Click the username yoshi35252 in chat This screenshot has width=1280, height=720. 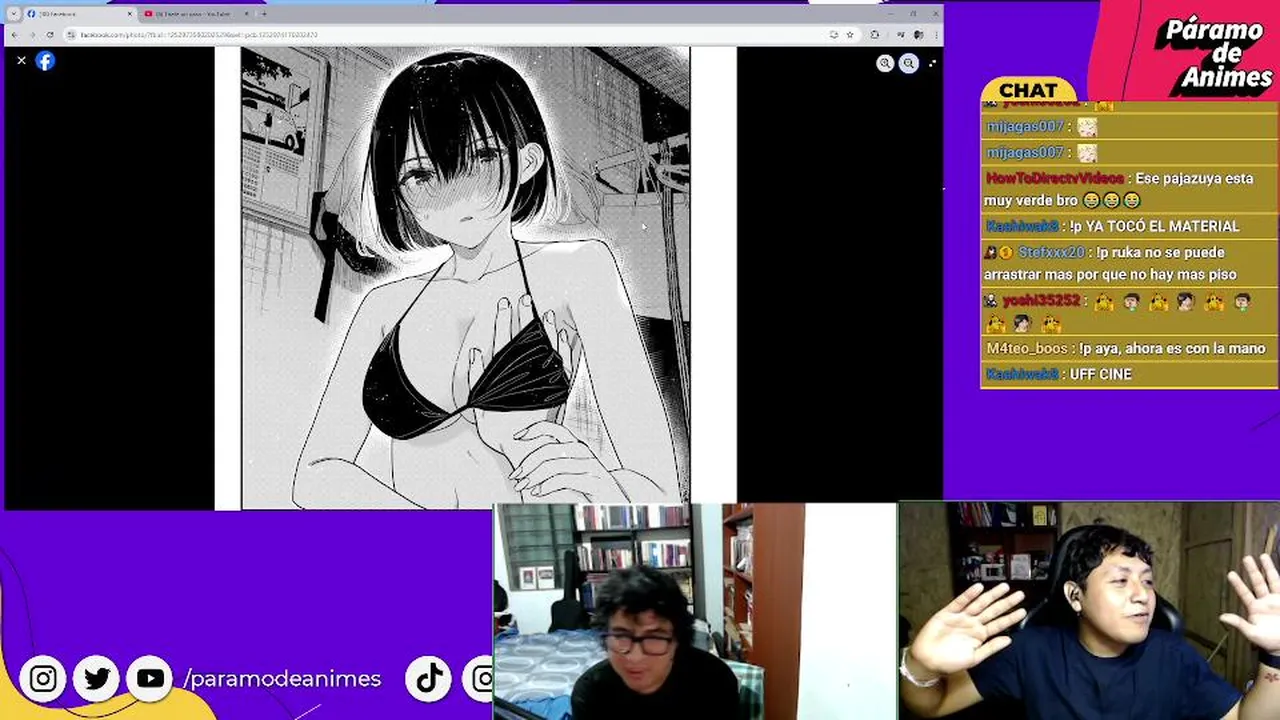coord(1041,300)
